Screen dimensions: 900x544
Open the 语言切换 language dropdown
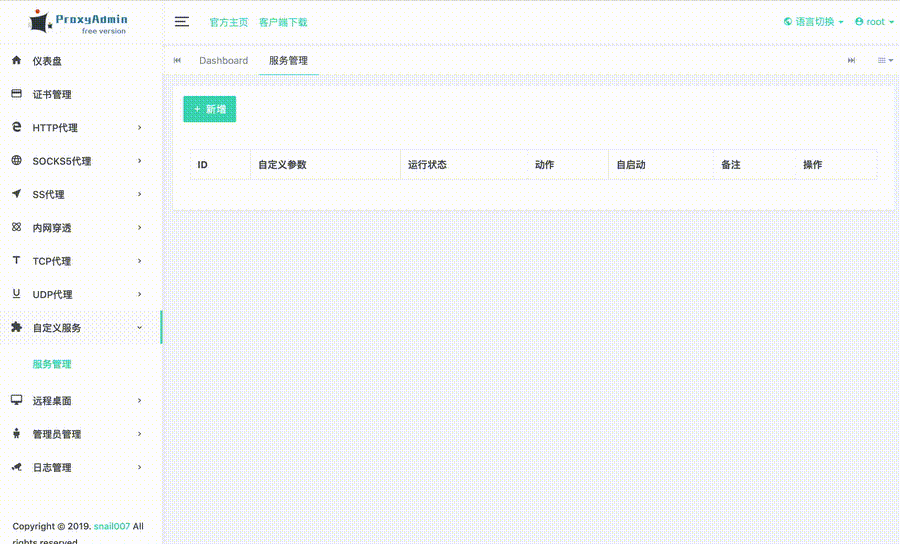[x=813, y=22]
